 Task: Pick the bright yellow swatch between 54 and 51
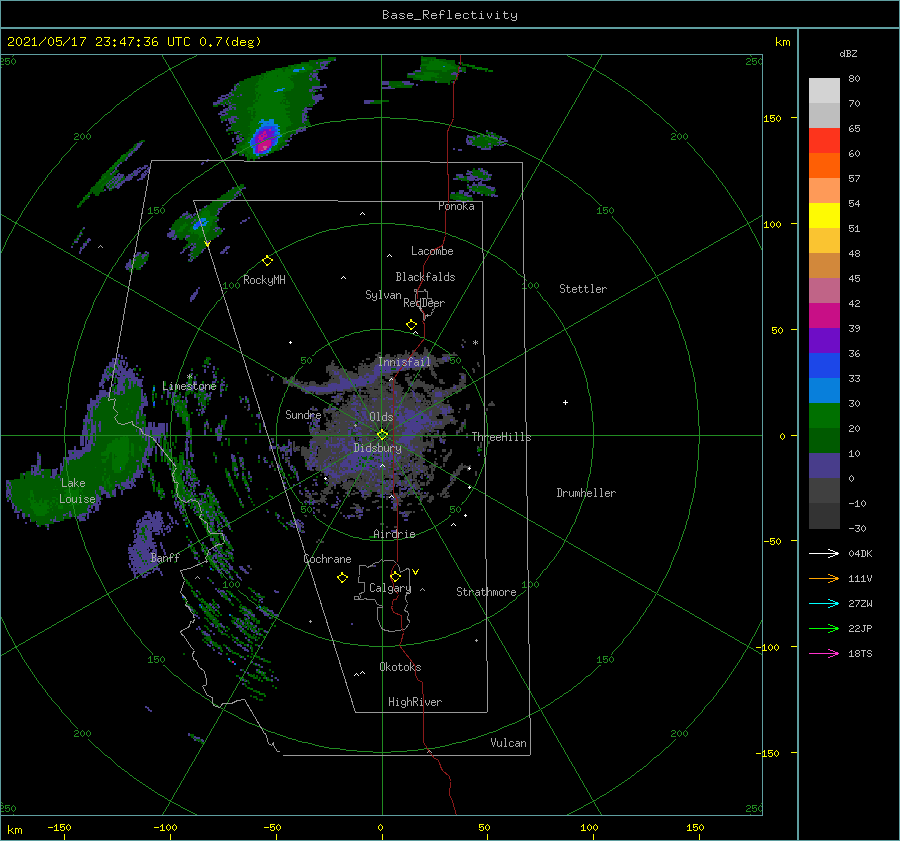tap(824, 216)
